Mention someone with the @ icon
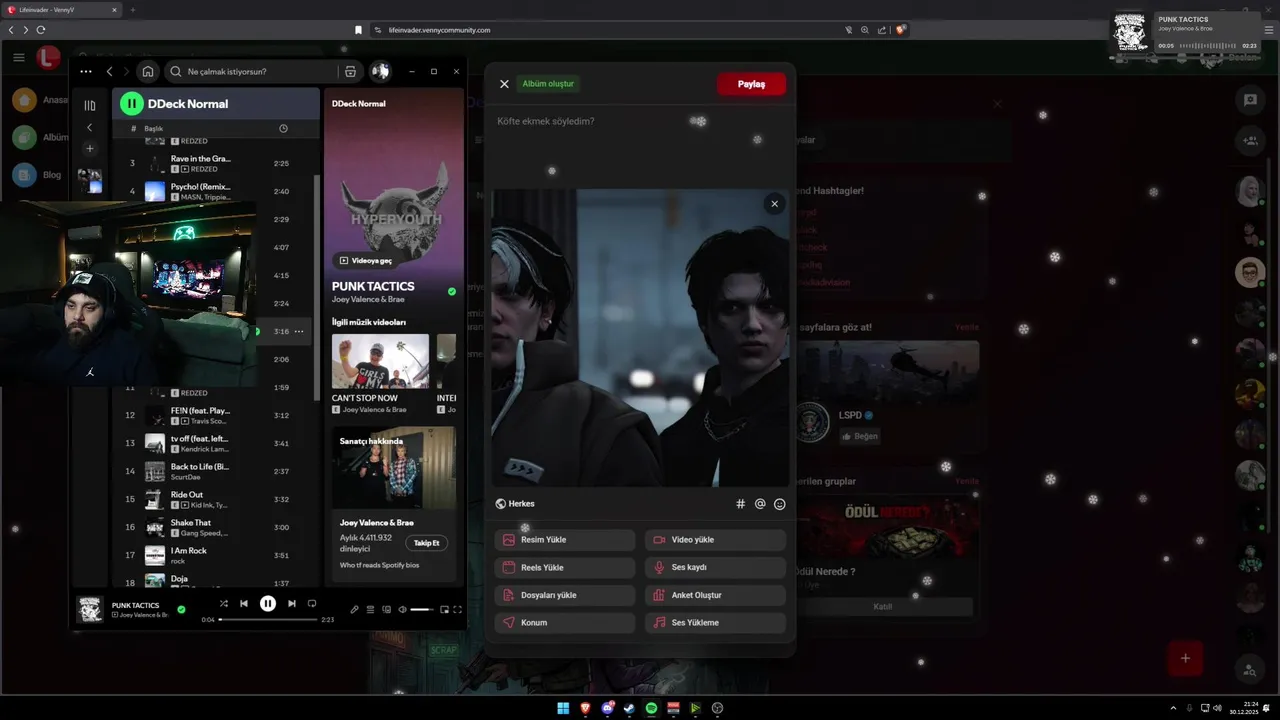This screenshot has width=1280, height=720. point(760,504)
